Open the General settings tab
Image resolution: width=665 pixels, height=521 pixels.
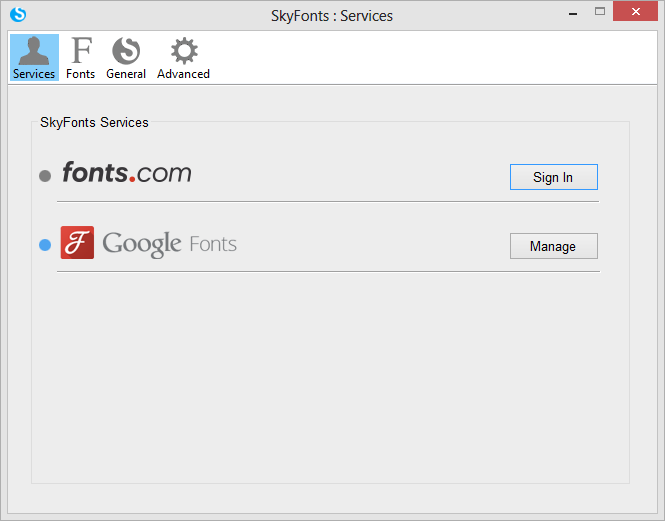126,58
